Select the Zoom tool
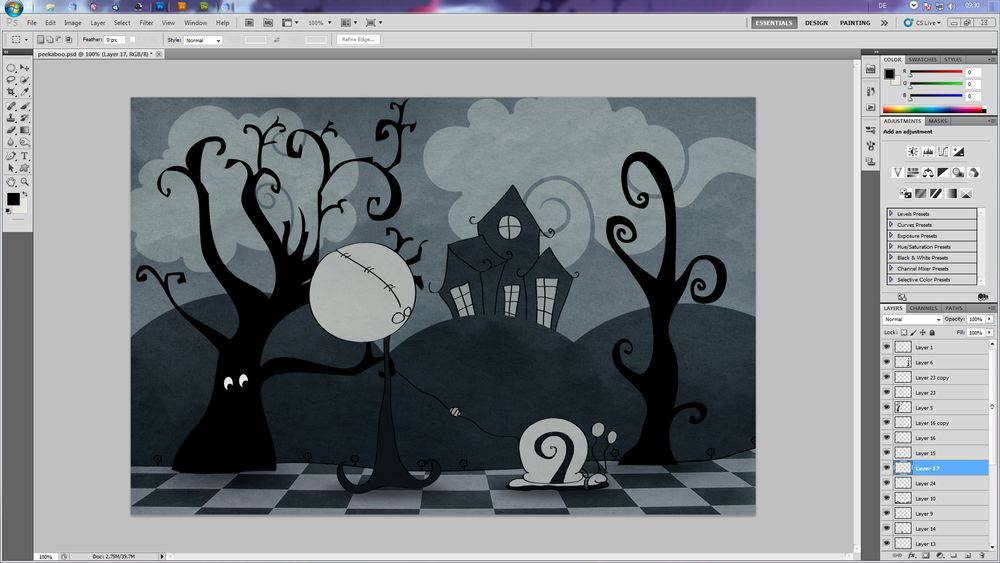This screenshot has height=563, width=1000. click(x=24, y=182)
